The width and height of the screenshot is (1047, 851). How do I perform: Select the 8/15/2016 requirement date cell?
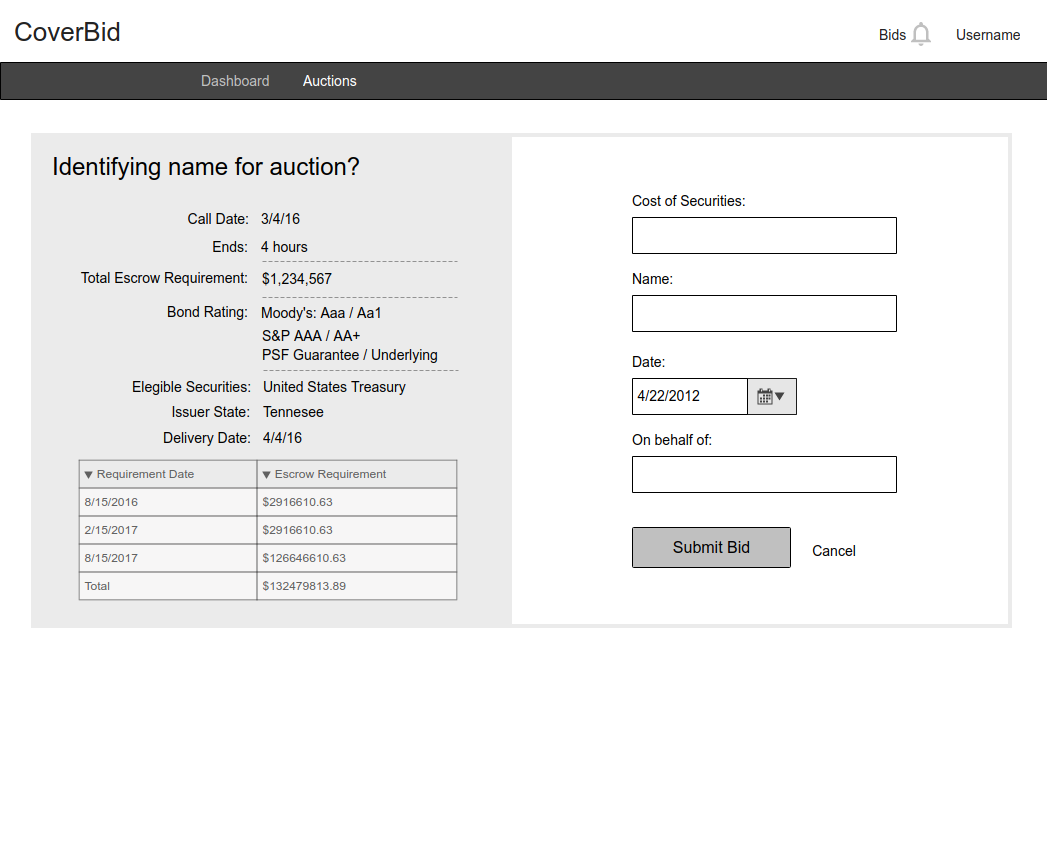coord(168,502)
